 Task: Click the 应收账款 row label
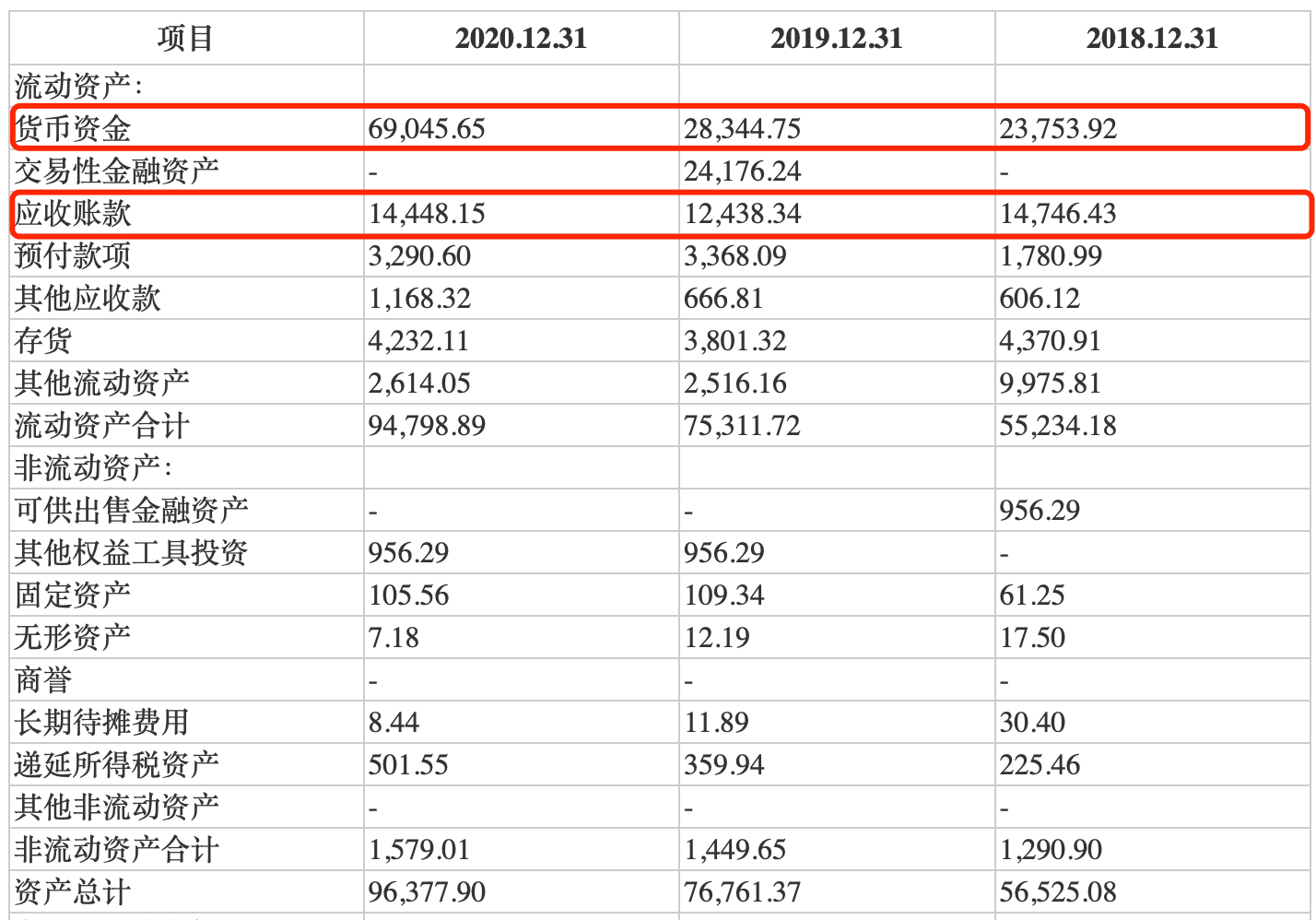(x=73, y=213)
